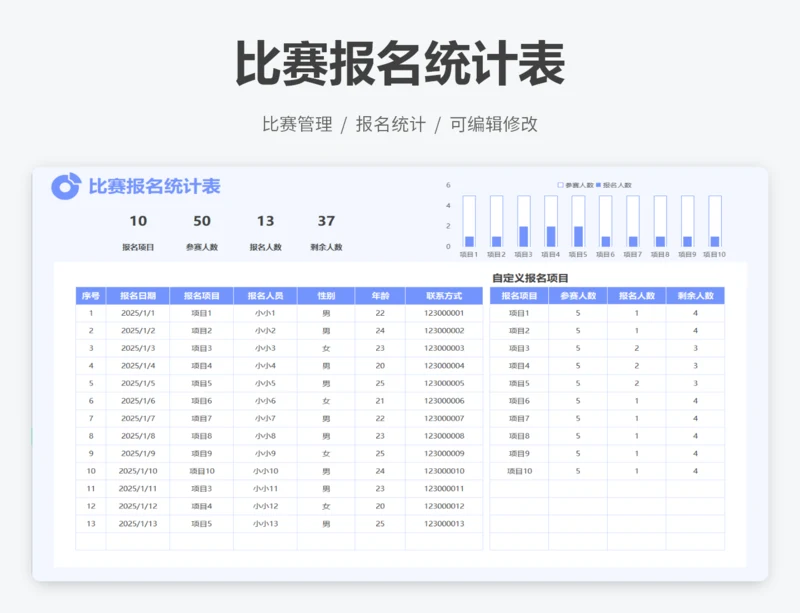Select the 报名人员 column header
This screenshot has height=613, width=800.
(265, 296)
